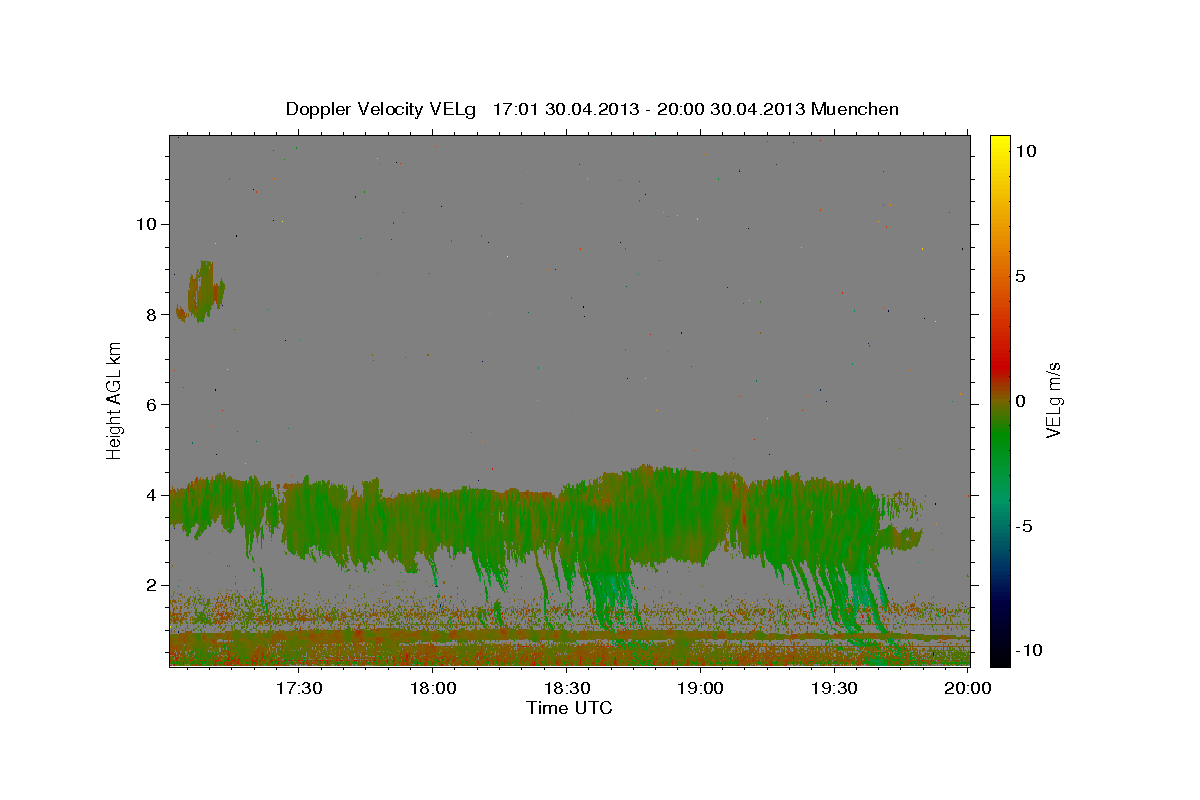Click the 'VELg m/s' colorbar label

coord(1053,400)
